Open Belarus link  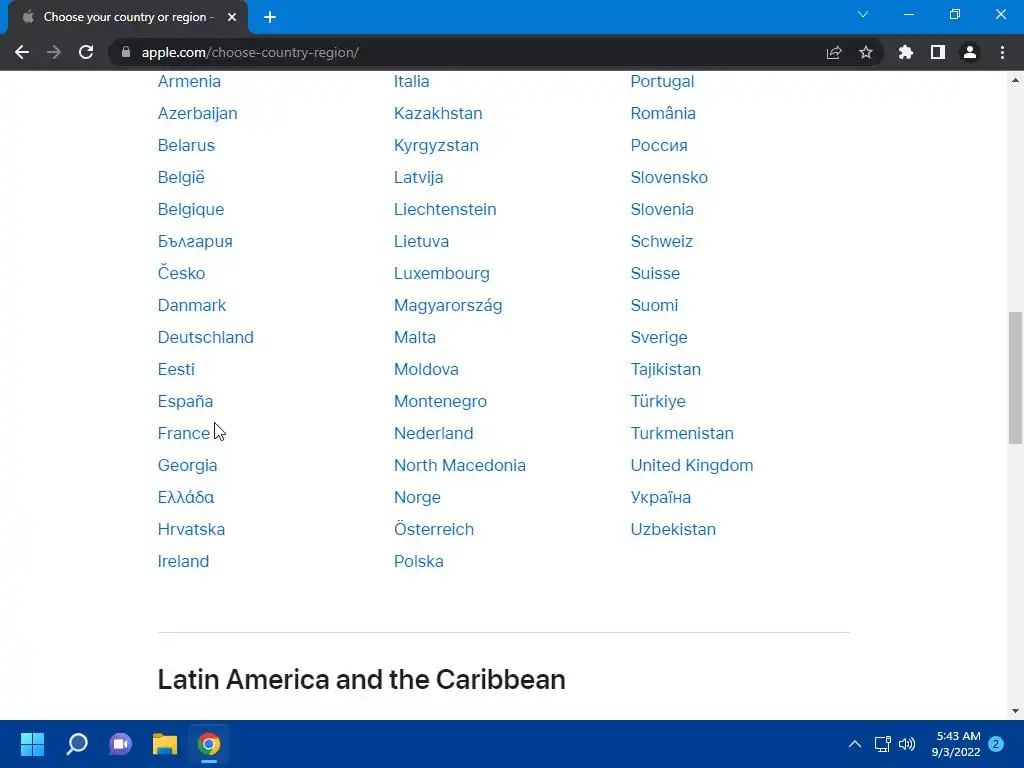pos(186,146)
